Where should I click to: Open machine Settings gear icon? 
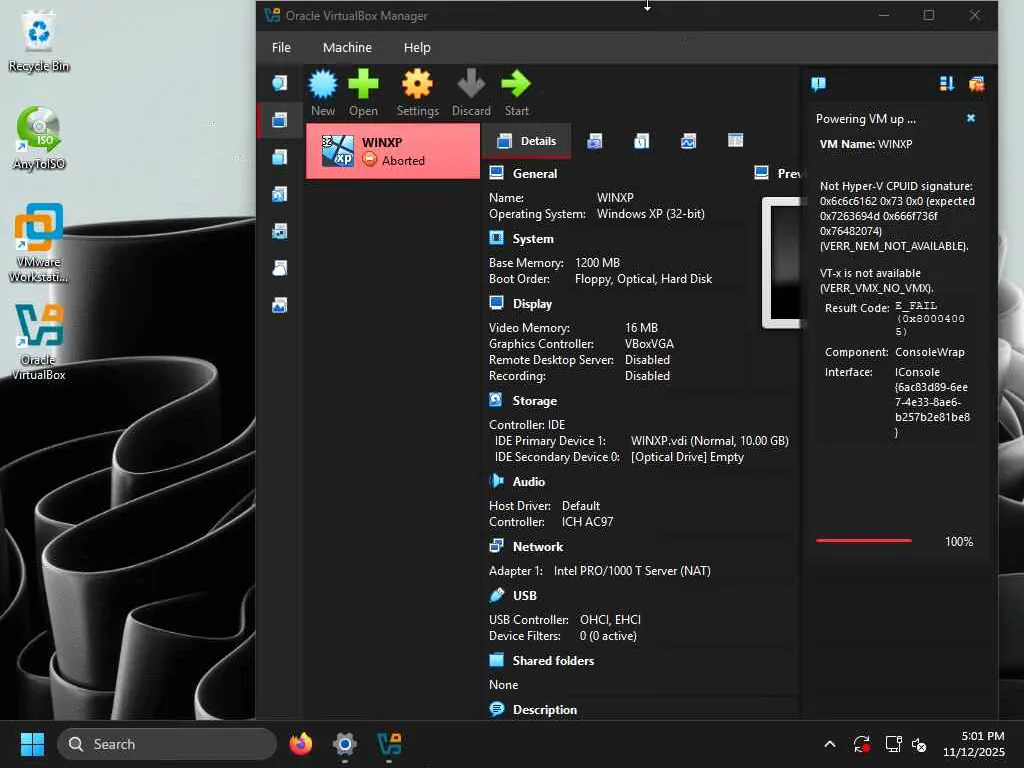[417, 84]
